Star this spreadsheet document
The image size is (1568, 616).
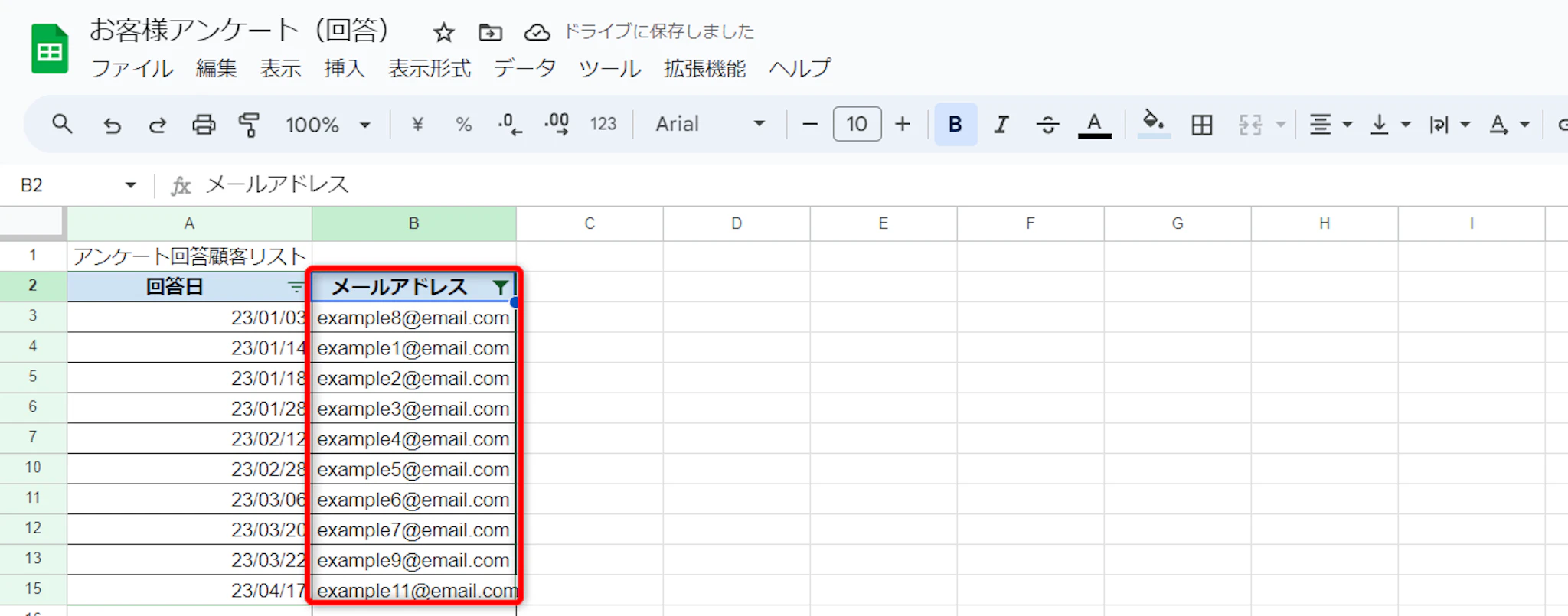coord(443,32)
